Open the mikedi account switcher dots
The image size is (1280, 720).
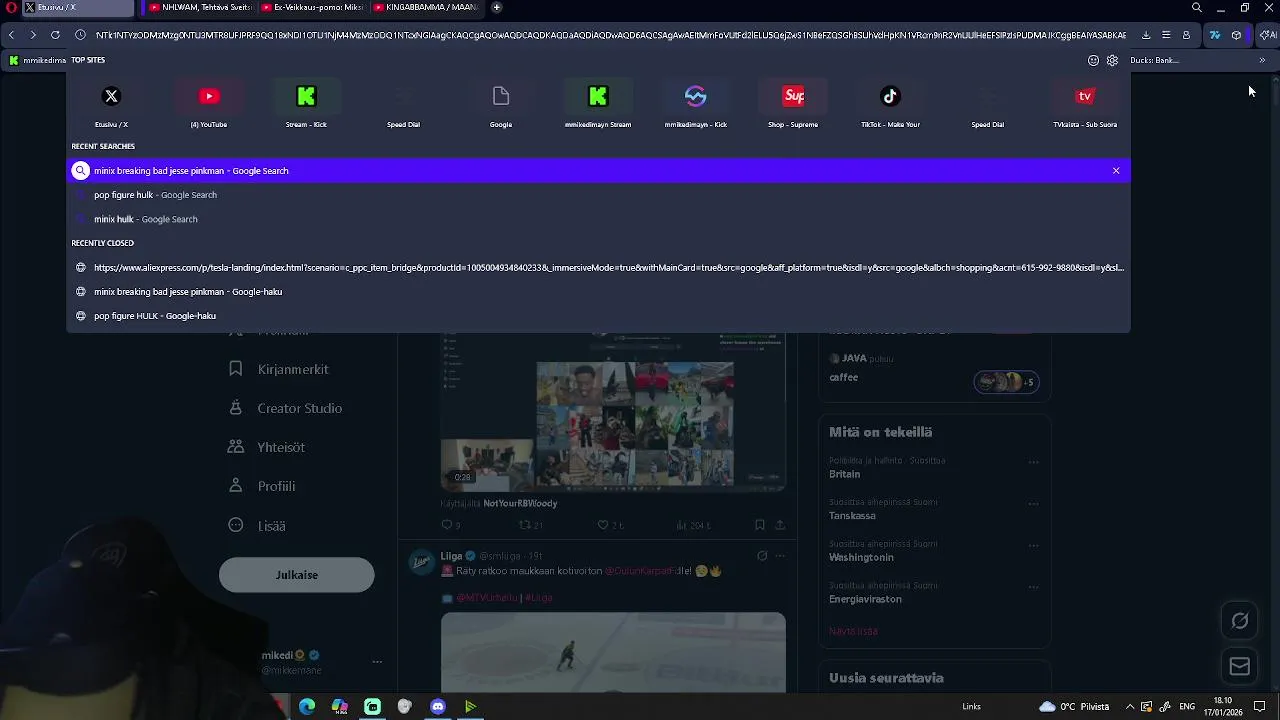pyautogui.click(x=377, y=662)
